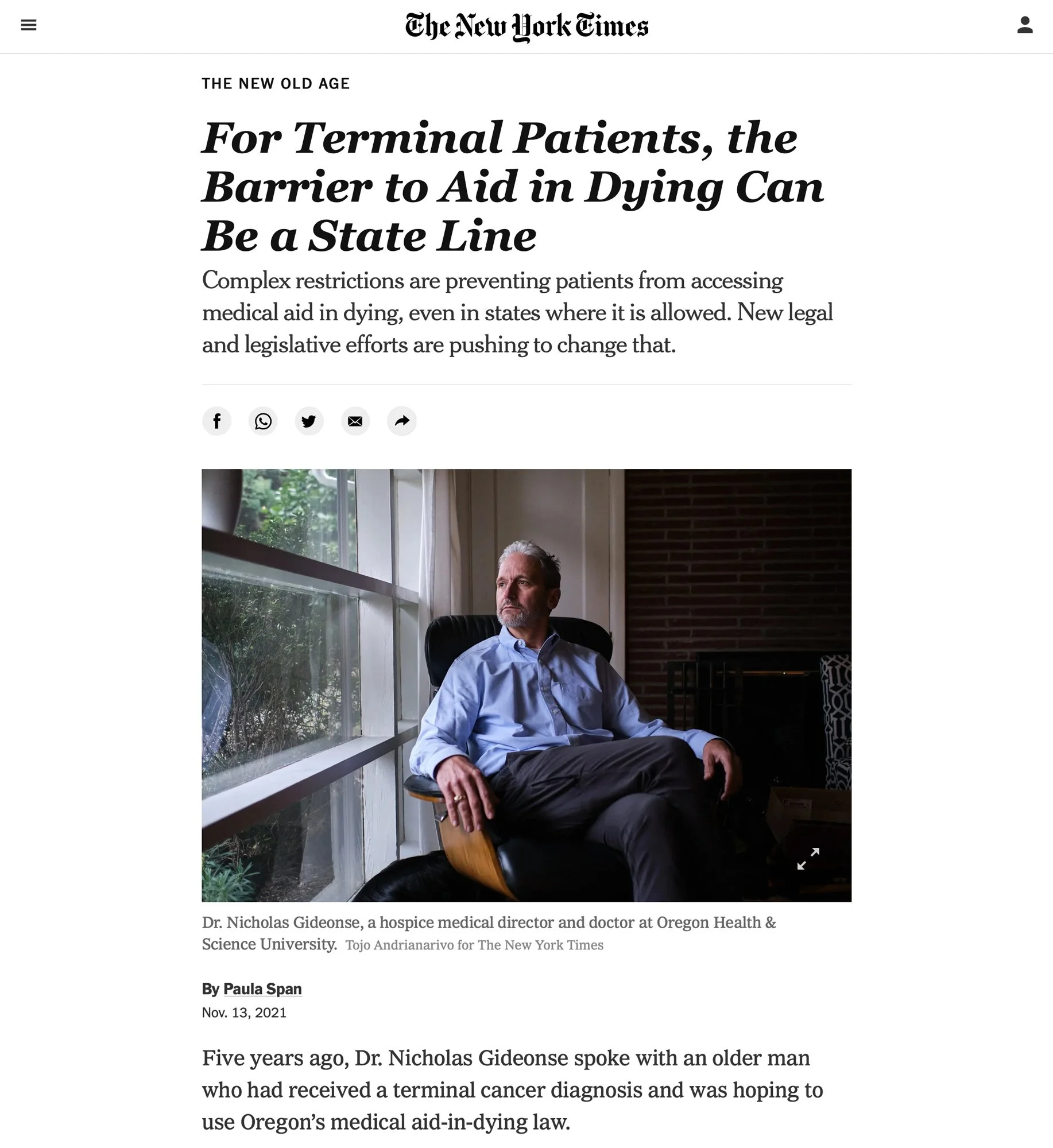Click the Nov. 13, 2021 publication date
Viewport: 1053px width, 1148px height.
[244, 1013]
